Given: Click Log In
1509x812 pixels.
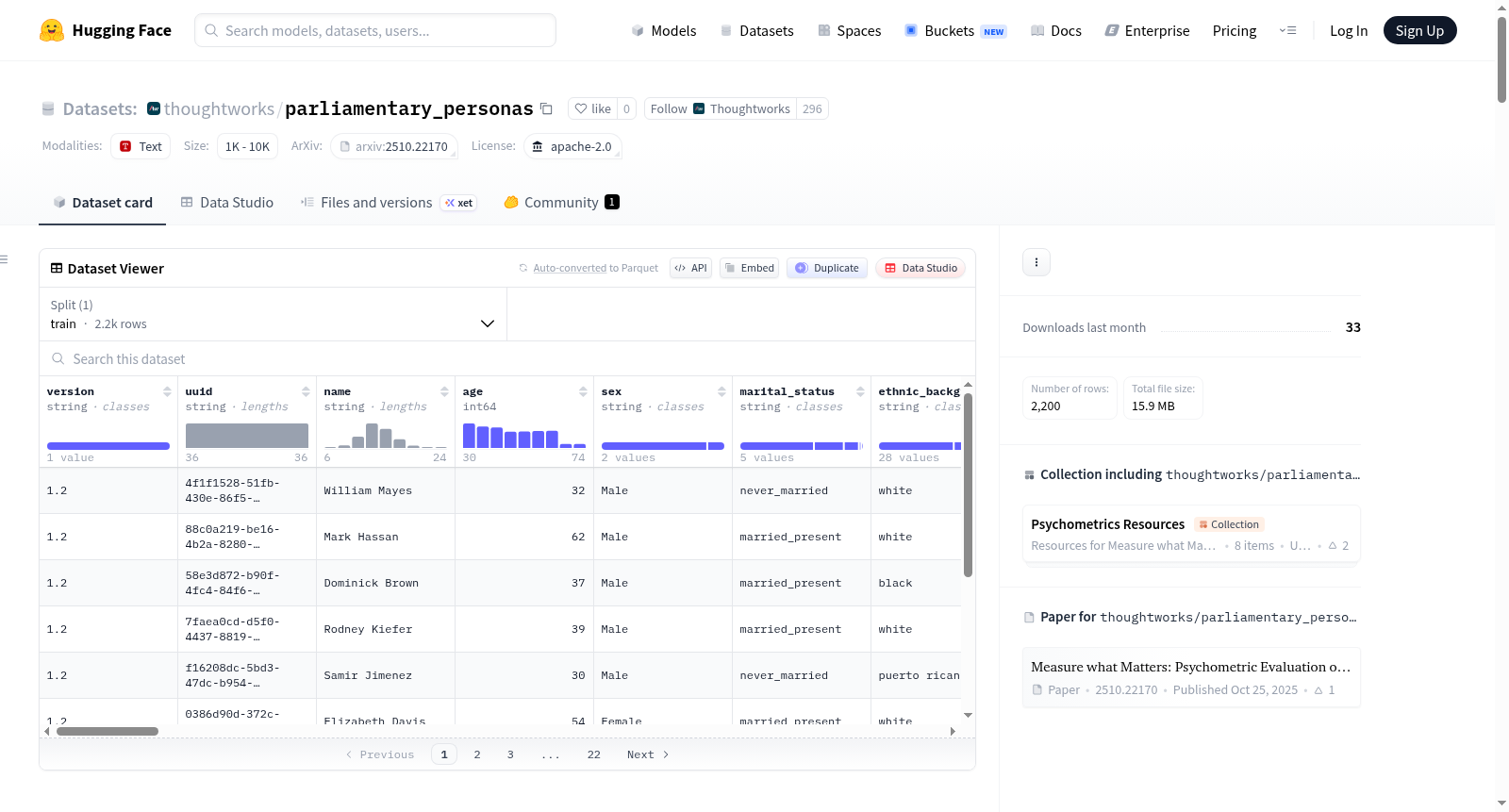Looking at the screenshot, I should point(1349,30).
